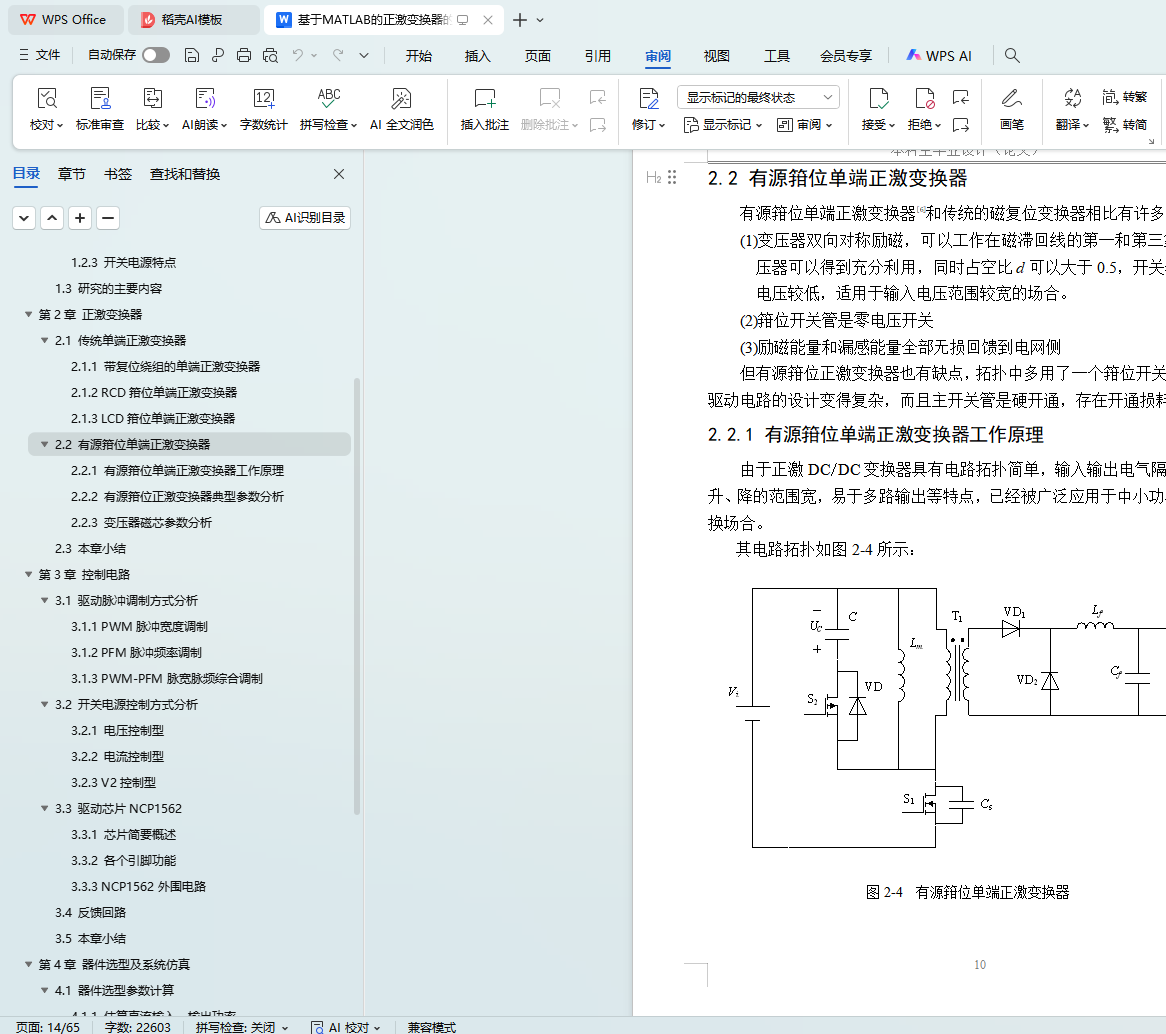
Task: Collapse the 2.1 传统单端正激变换器 outline node
Action: (45, 341)
